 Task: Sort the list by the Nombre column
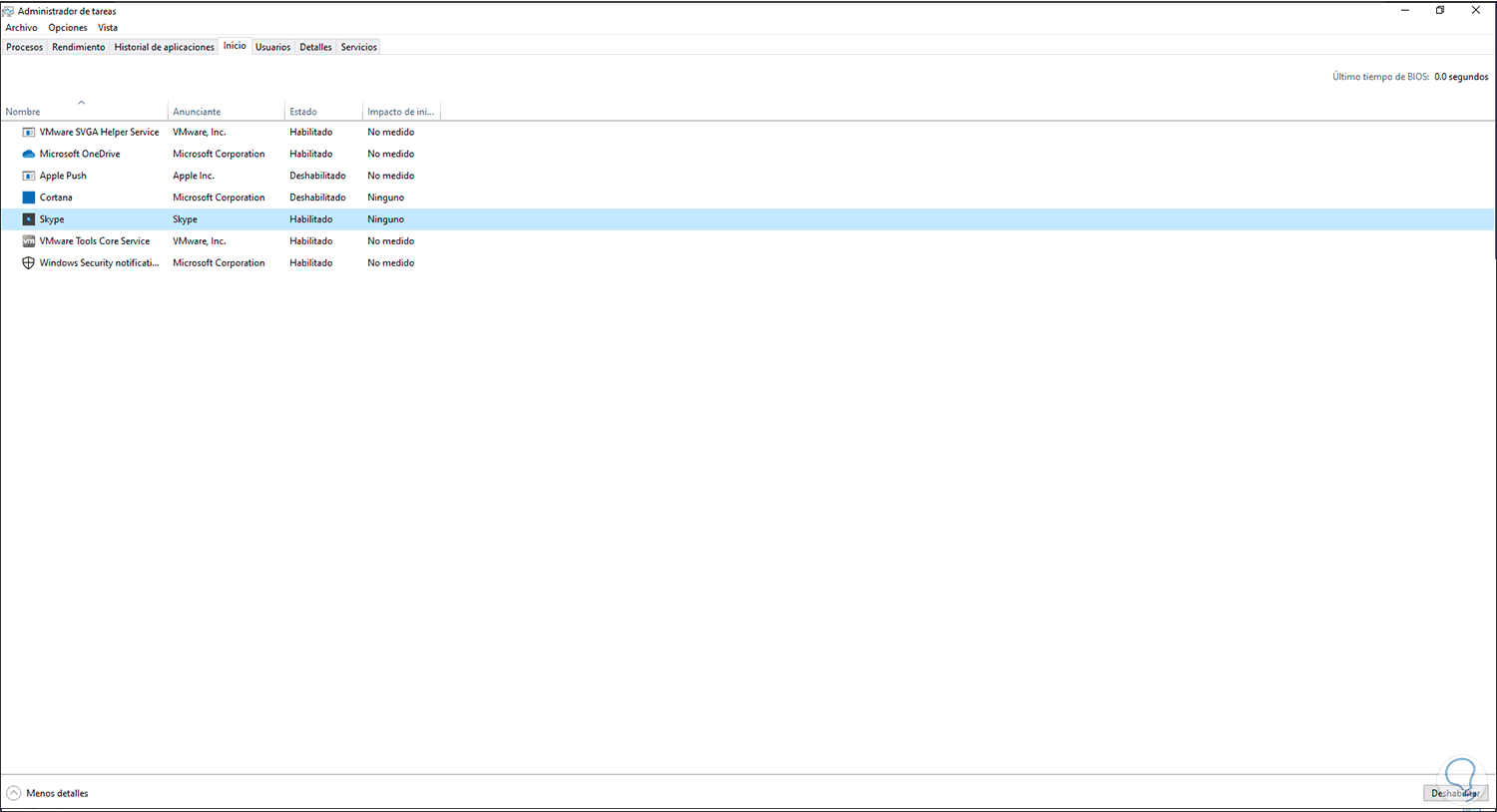(x=84, y=111)
